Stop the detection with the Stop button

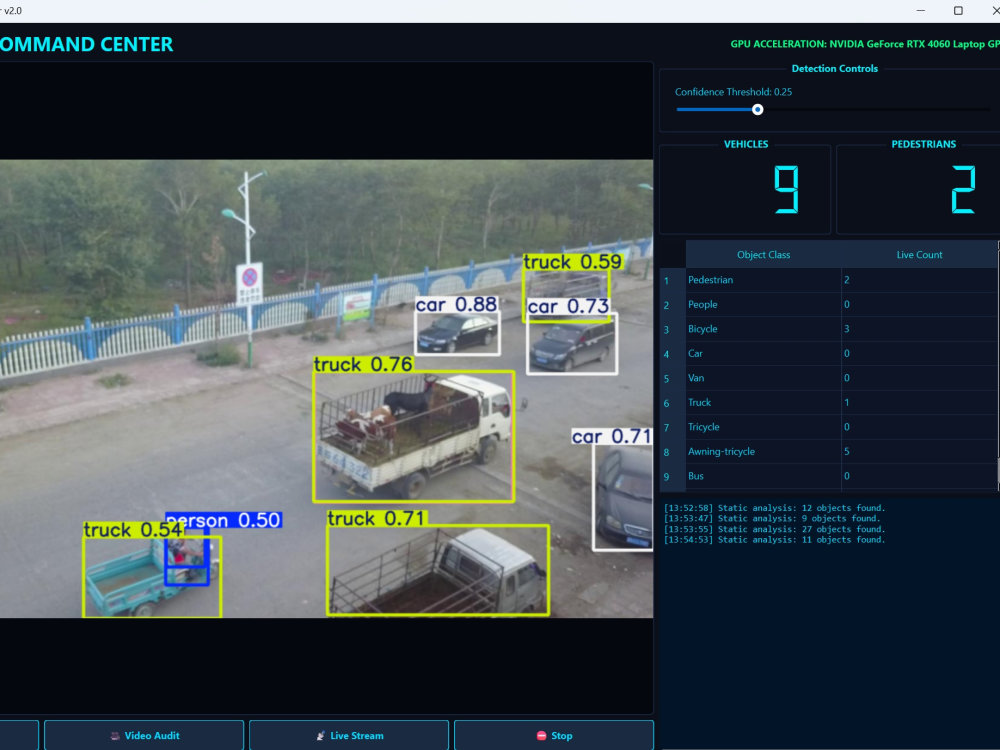pos(554,735)
